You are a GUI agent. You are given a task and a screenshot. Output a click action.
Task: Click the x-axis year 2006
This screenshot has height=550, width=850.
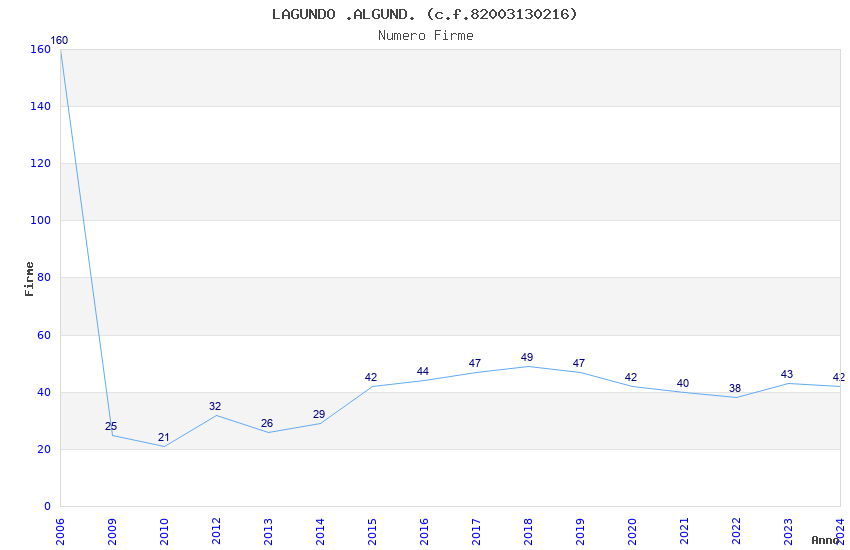click(x=60, y=531)
